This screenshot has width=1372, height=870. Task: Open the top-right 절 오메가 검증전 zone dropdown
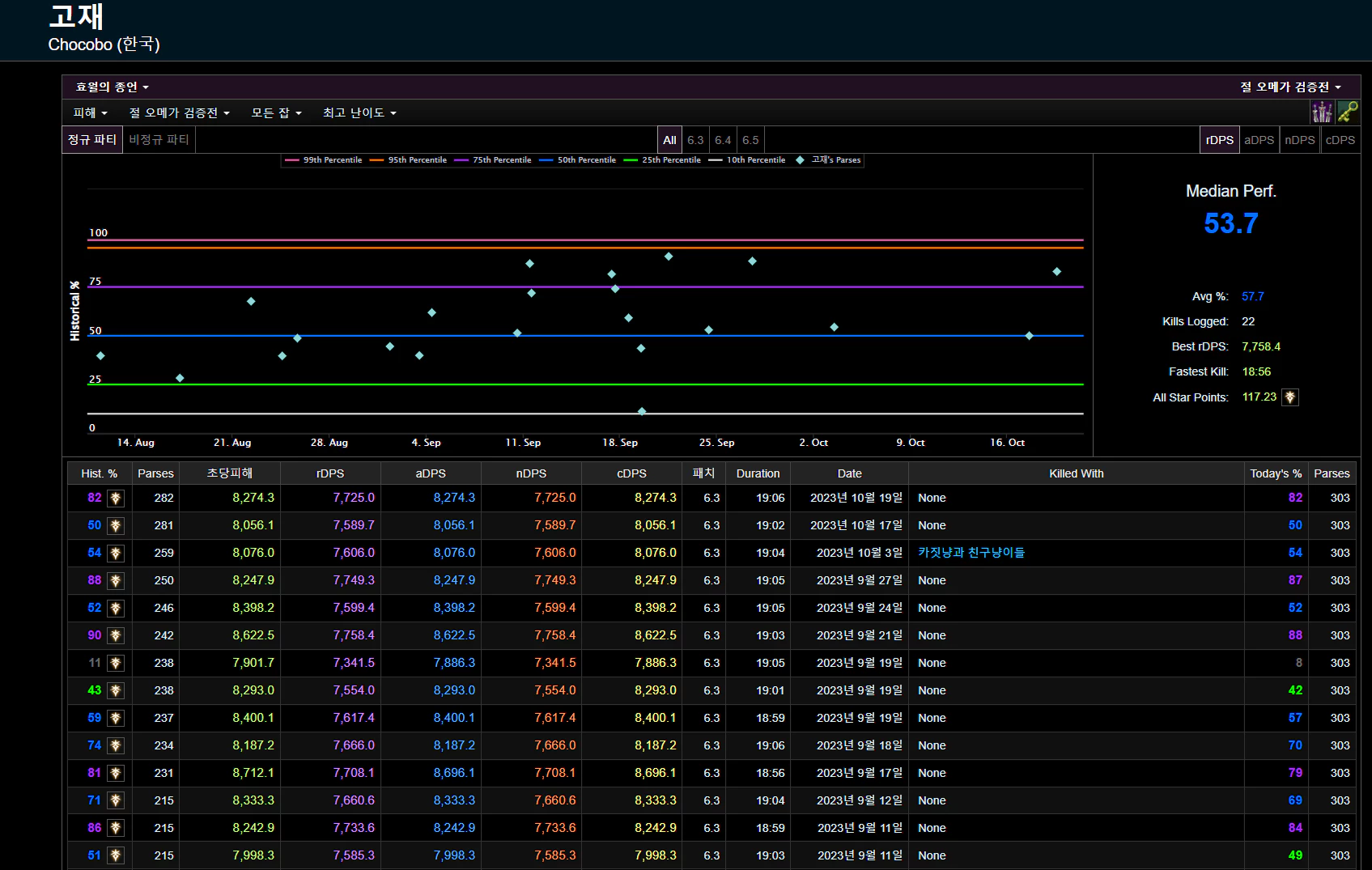coord(1290,87)
